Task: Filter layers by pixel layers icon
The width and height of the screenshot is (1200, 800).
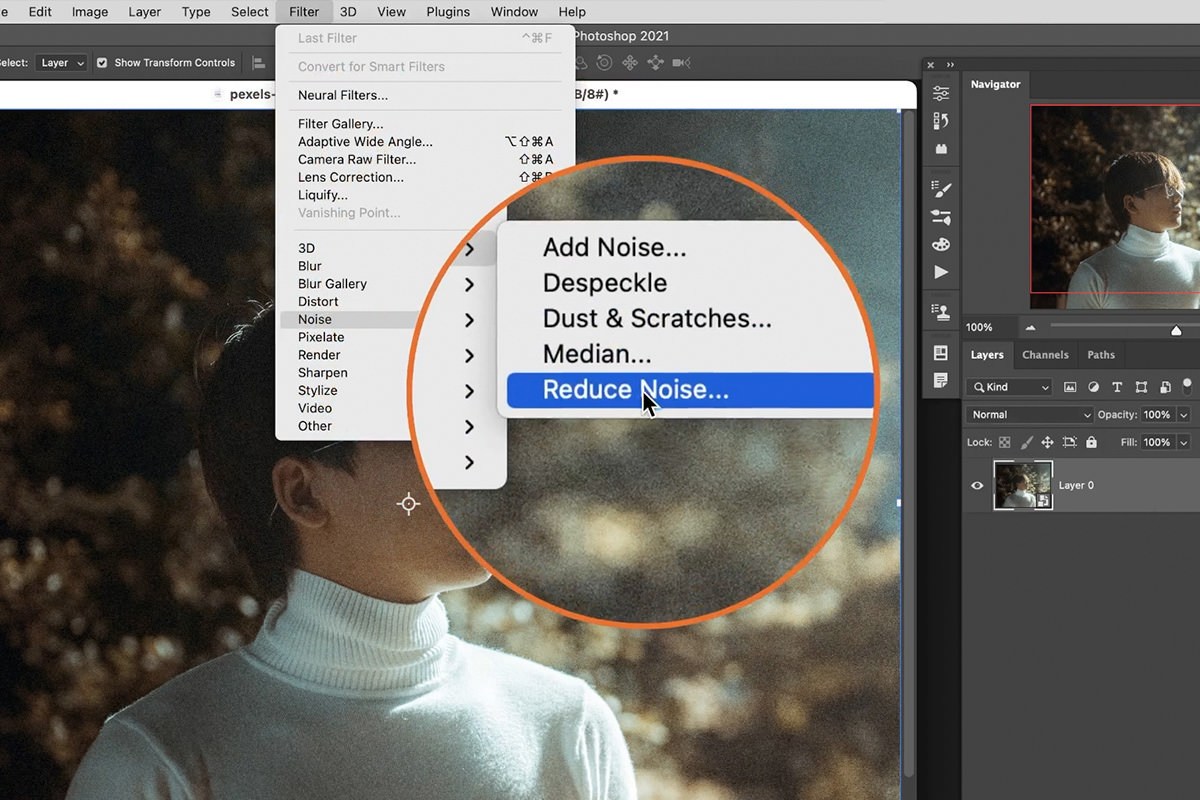Action: 1070,387
